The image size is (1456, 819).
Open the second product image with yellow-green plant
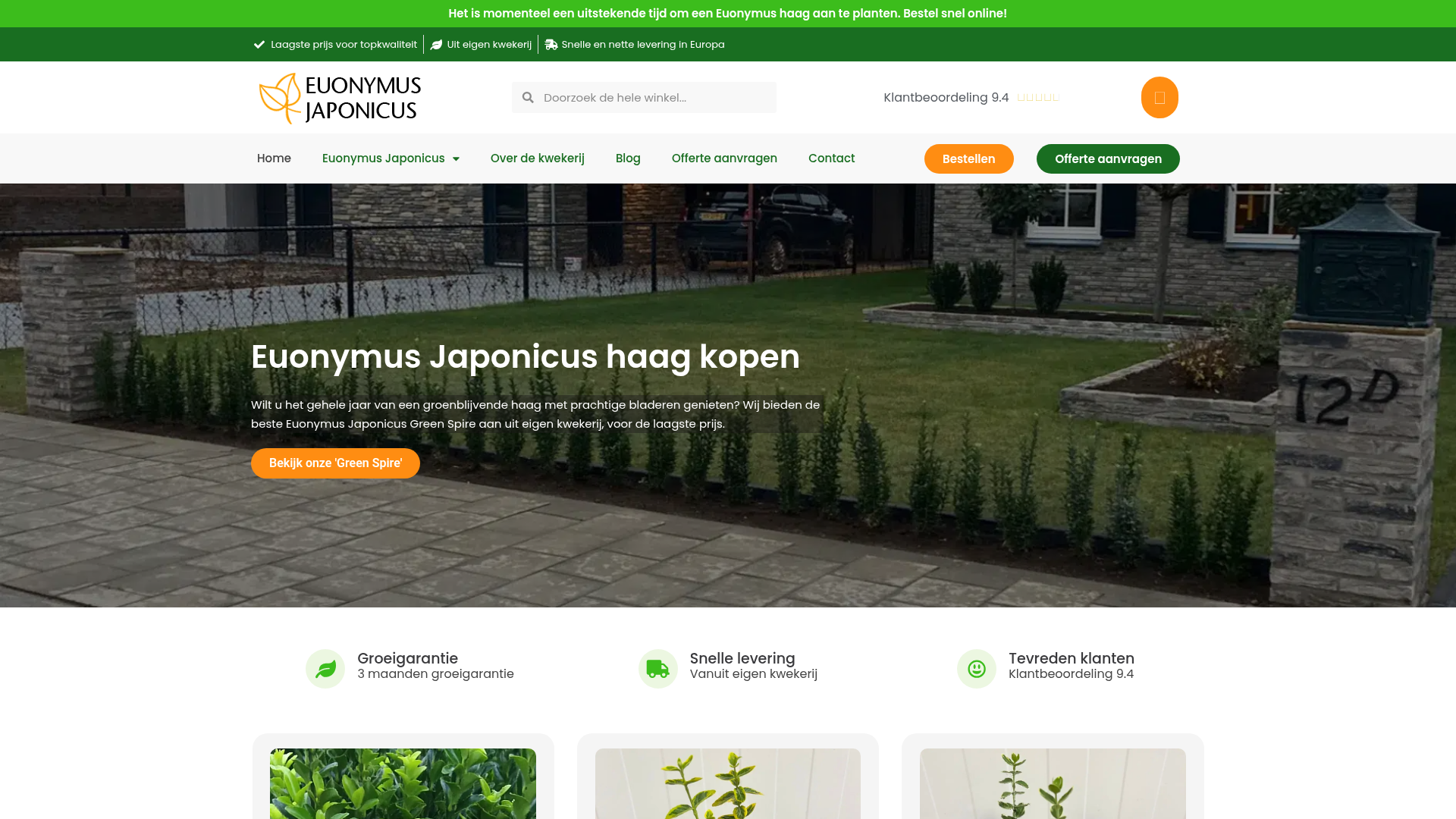pyautogui.click(x=728, y=784)
